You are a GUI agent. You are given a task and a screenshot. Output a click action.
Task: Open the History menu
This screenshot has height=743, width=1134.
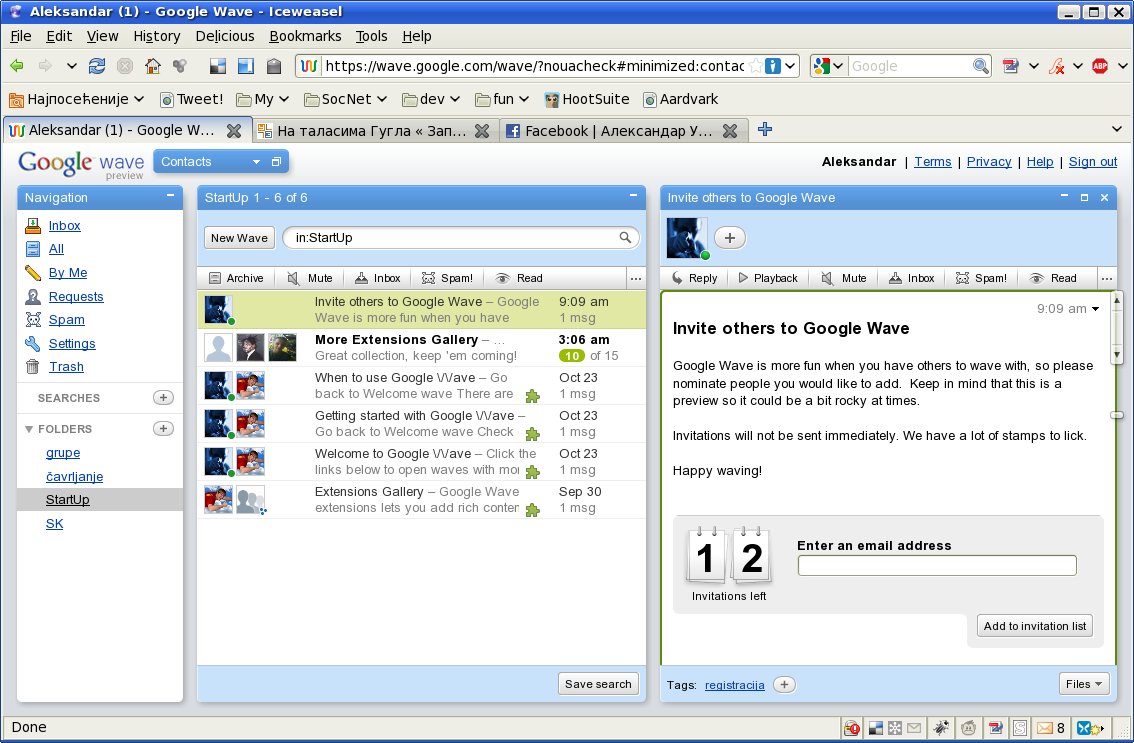[156, 36]
